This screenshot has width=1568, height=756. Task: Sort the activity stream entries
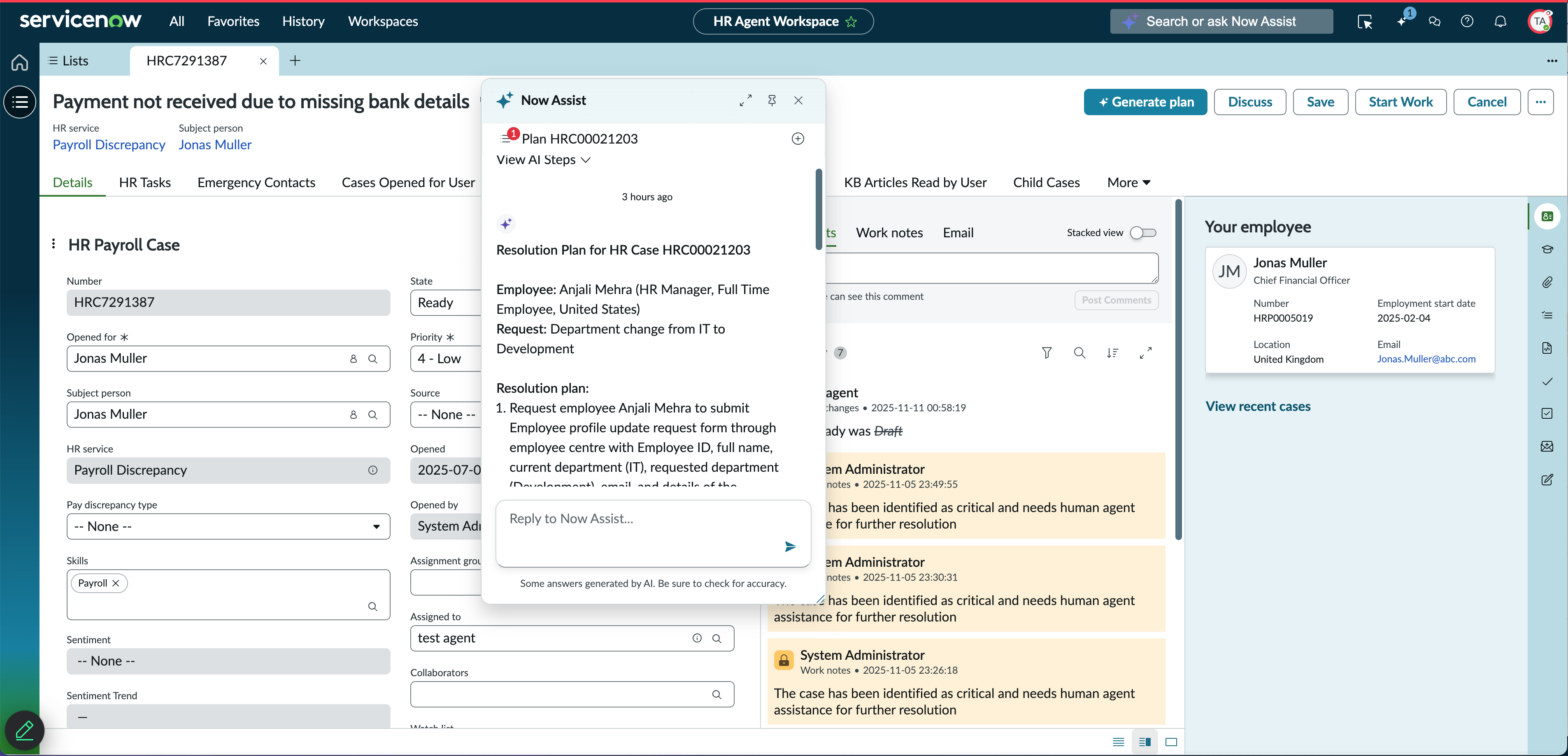1113,353
